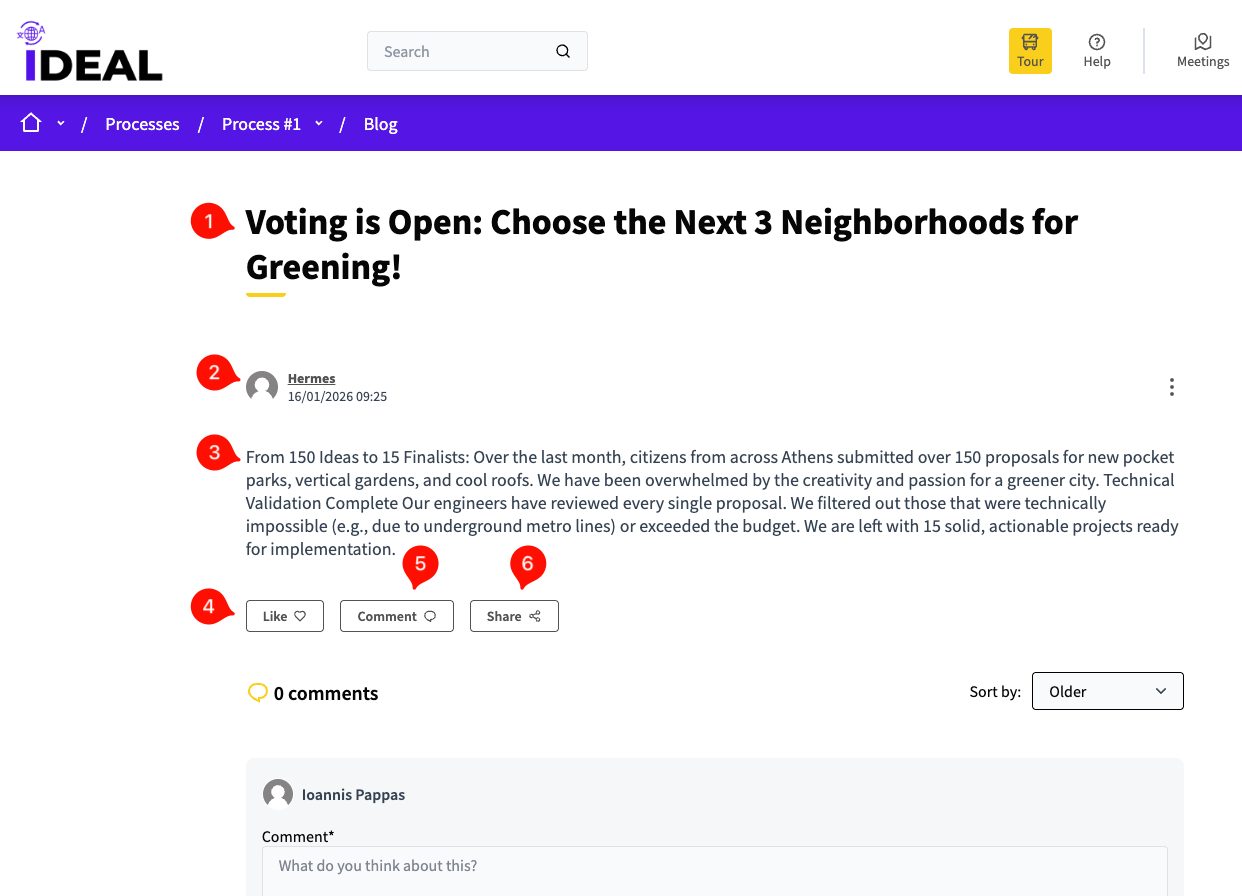Viewport: 1242px width, 896px height.
Task: Expand the home breadcrumb dropdown chevron
Action: 61,123
